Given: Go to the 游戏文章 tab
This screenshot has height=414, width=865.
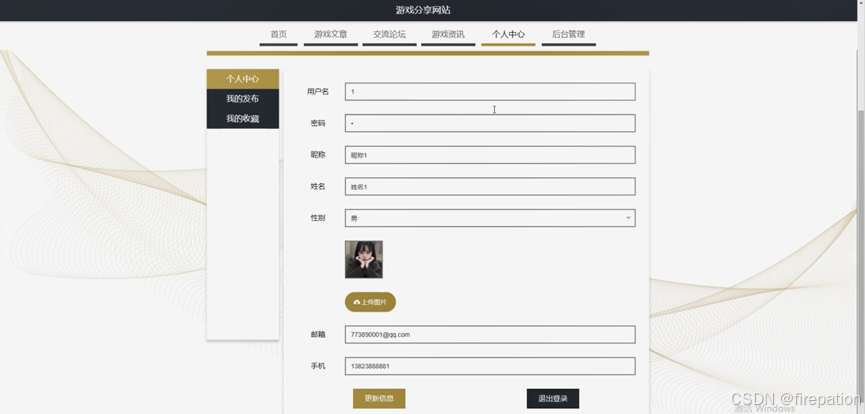Looking at the screenshot, I should coord(330,34).
